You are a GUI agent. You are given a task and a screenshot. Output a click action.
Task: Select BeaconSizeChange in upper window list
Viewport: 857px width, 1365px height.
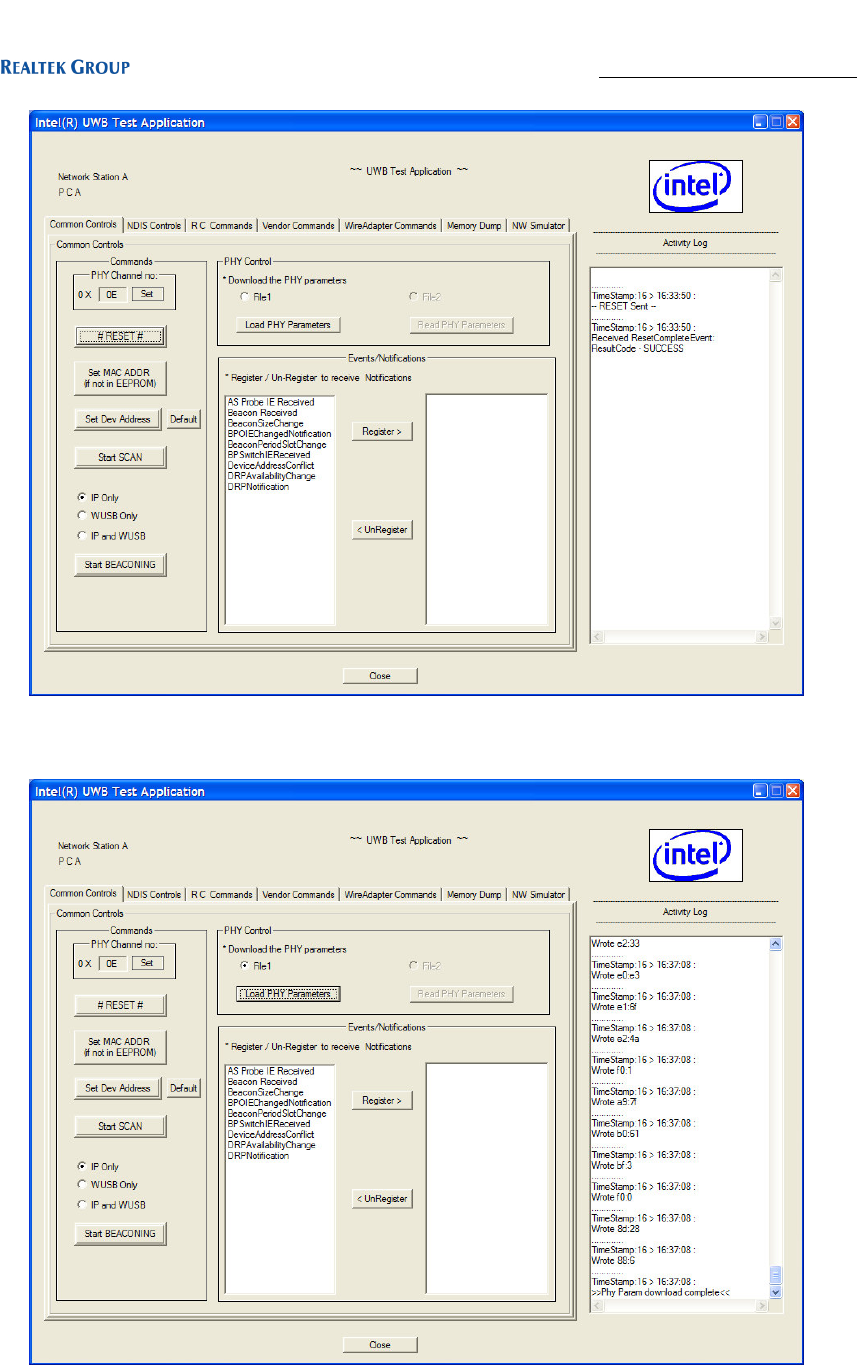266,423
